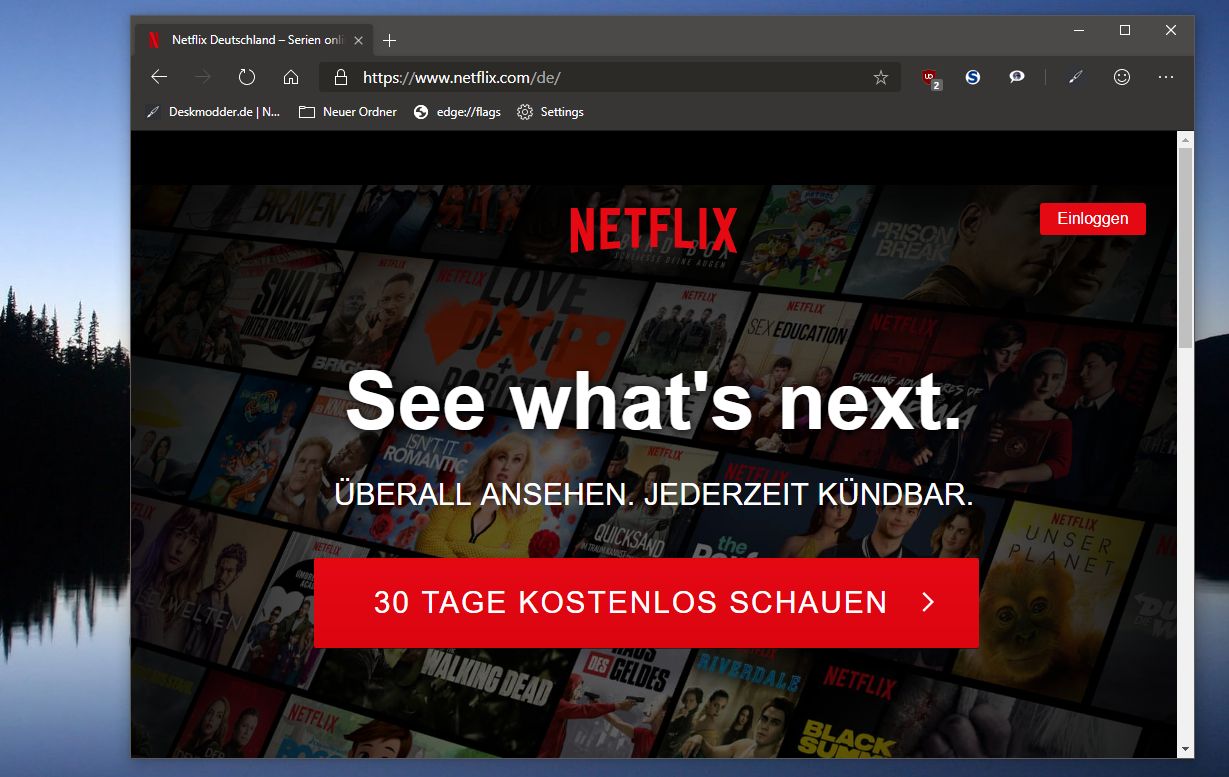Open the Settings bookmark
Screen dimensions: 1229x777
point(550,112)
